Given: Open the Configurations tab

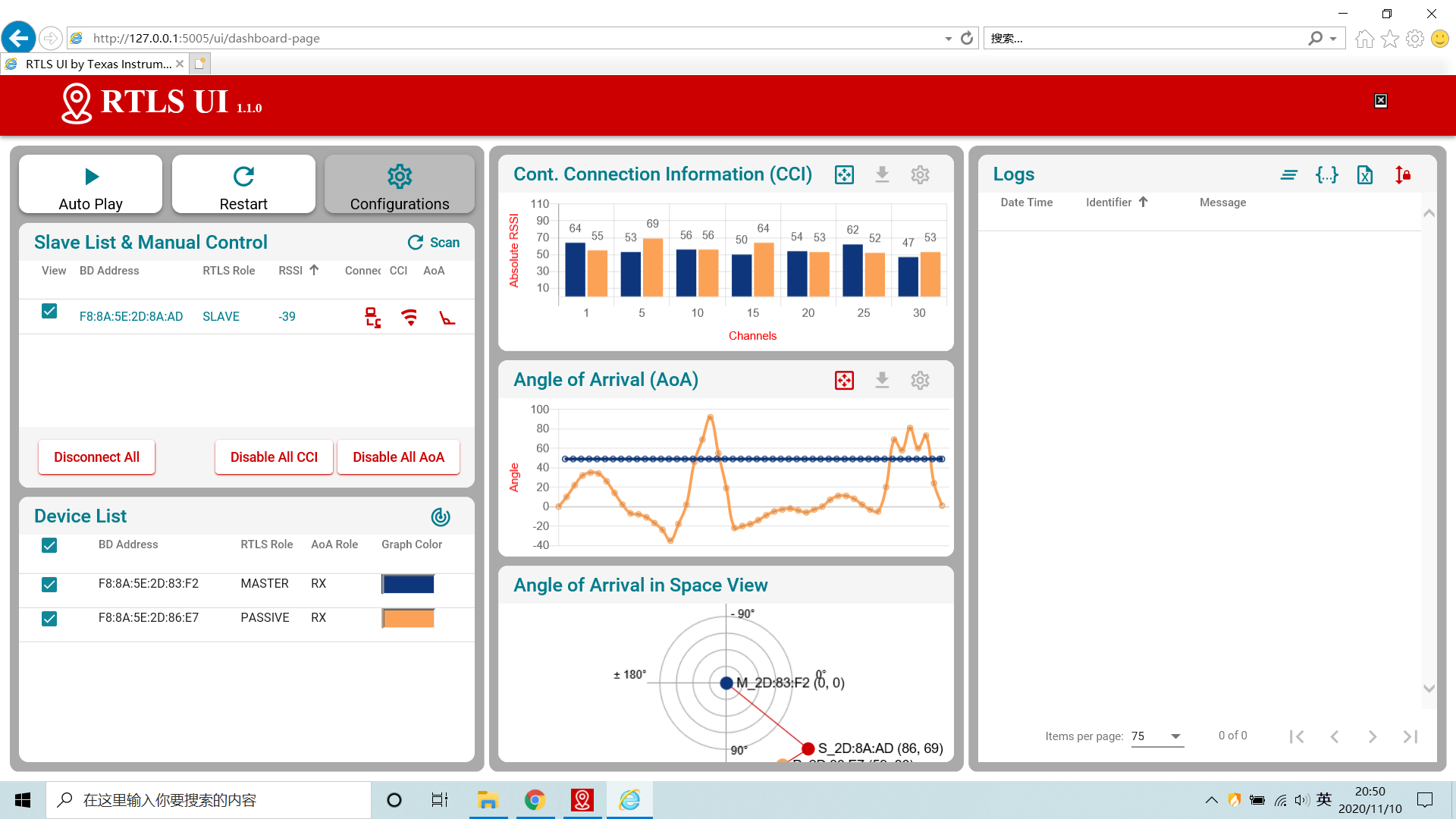Looking at the screenshot, I should [x=400, y=185].
